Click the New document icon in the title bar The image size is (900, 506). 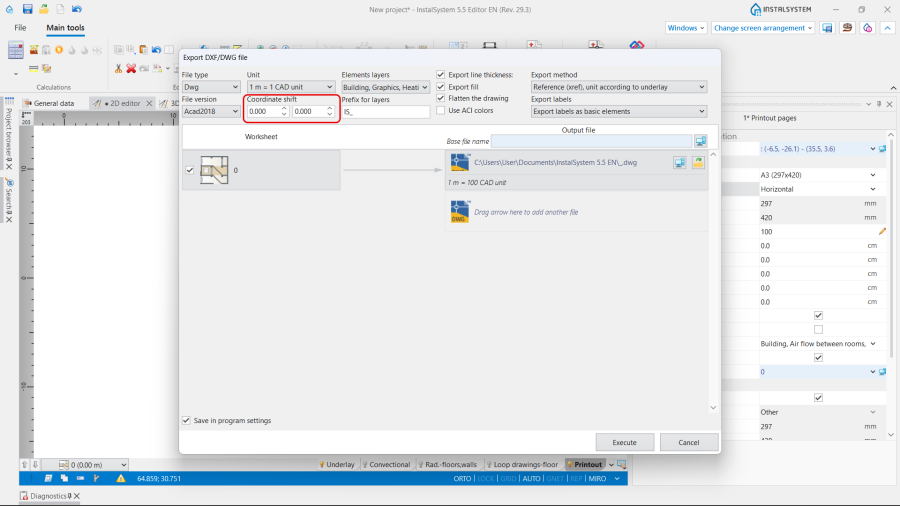pyautogui.click(x=60, y=9)
